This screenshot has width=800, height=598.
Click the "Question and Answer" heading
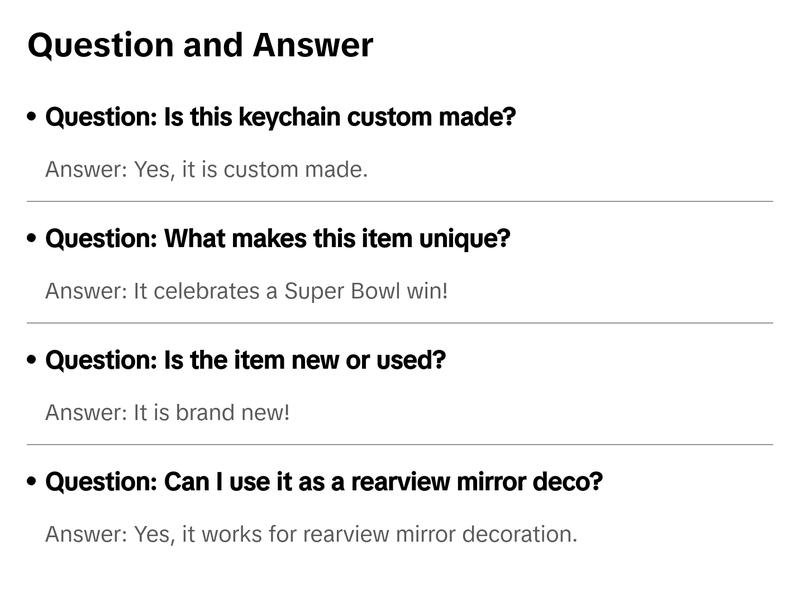click(x=200, y=45)
